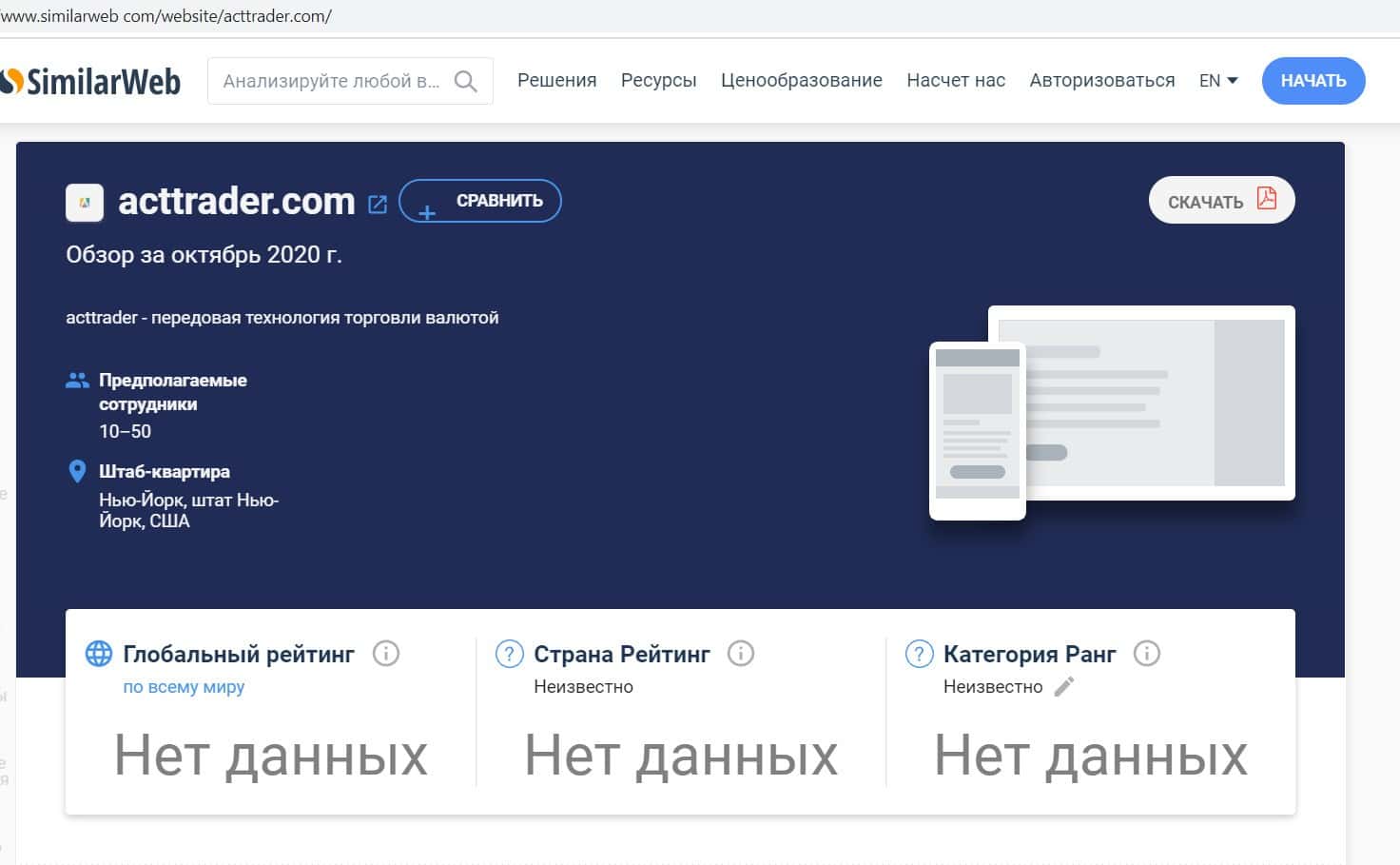The height and width of the screenshot is (865, 1400).
Task: Go to Ценообразование page
Action: click(802, 81)
